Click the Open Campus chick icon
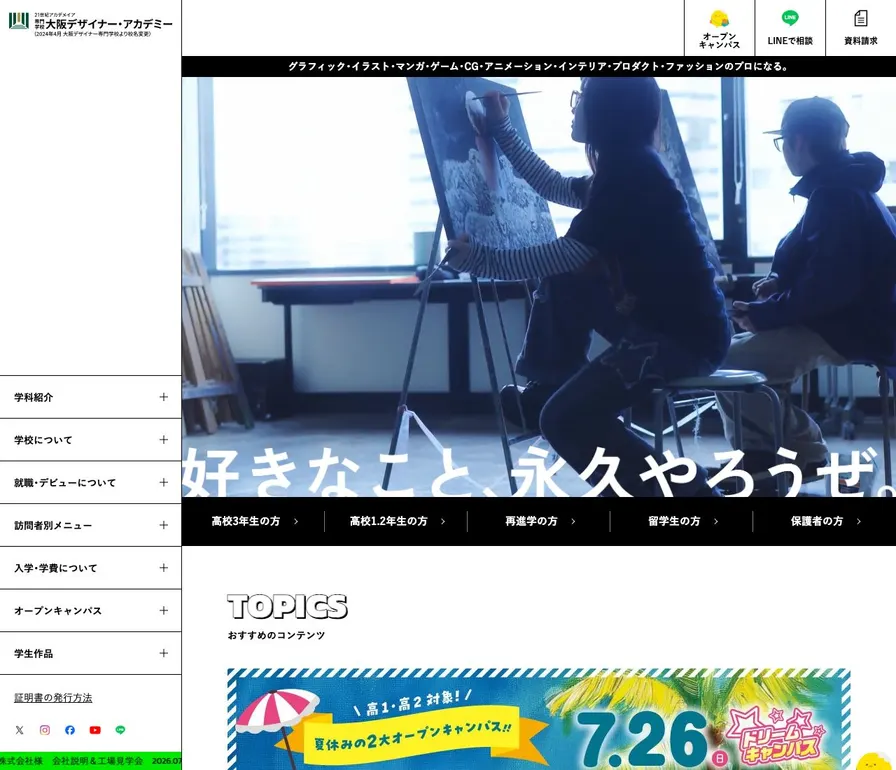 pyautogui.click(x=719, y=19)
